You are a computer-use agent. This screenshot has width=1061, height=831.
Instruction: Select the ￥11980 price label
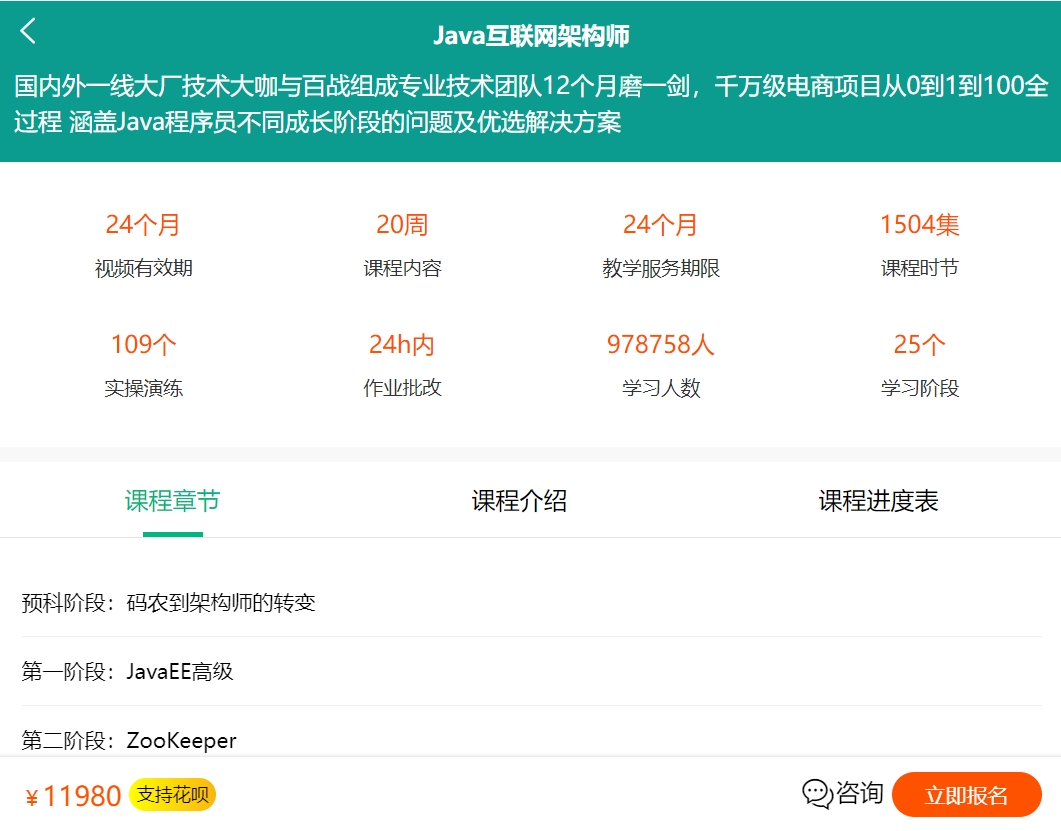coord(65,795)
